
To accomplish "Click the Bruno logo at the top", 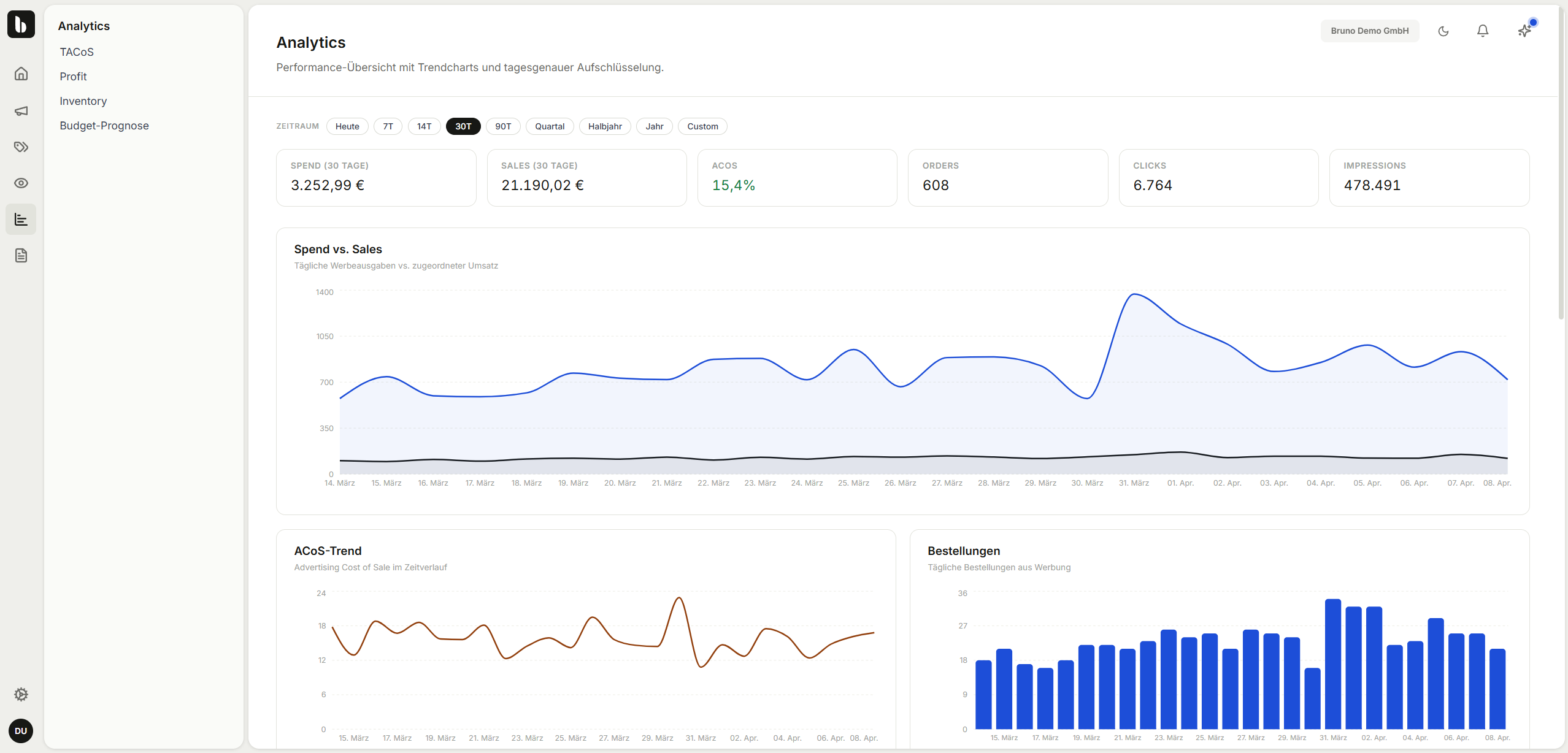I will (x=21, y=25).
